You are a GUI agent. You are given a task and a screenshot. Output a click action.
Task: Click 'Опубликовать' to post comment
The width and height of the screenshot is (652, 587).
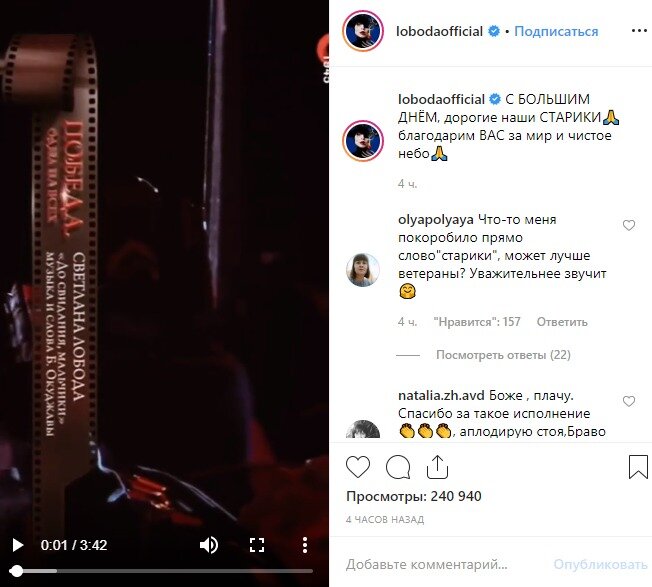[600, 565]
